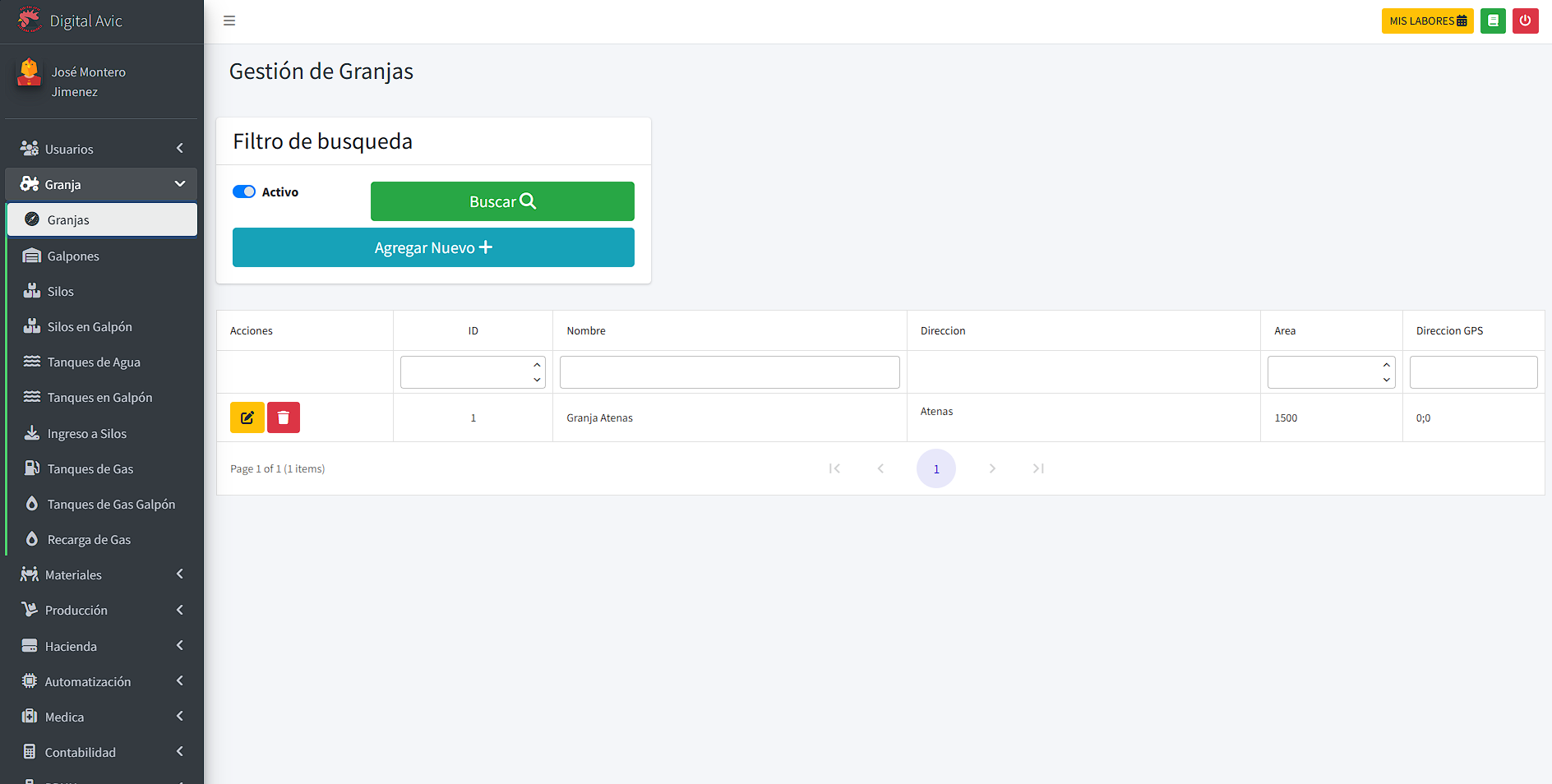
Task: Click the green Buscar button
Action: 502,201
